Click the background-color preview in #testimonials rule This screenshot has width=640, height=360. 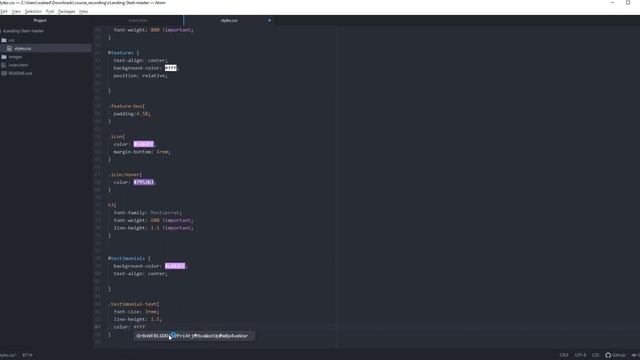pos(175,266)
